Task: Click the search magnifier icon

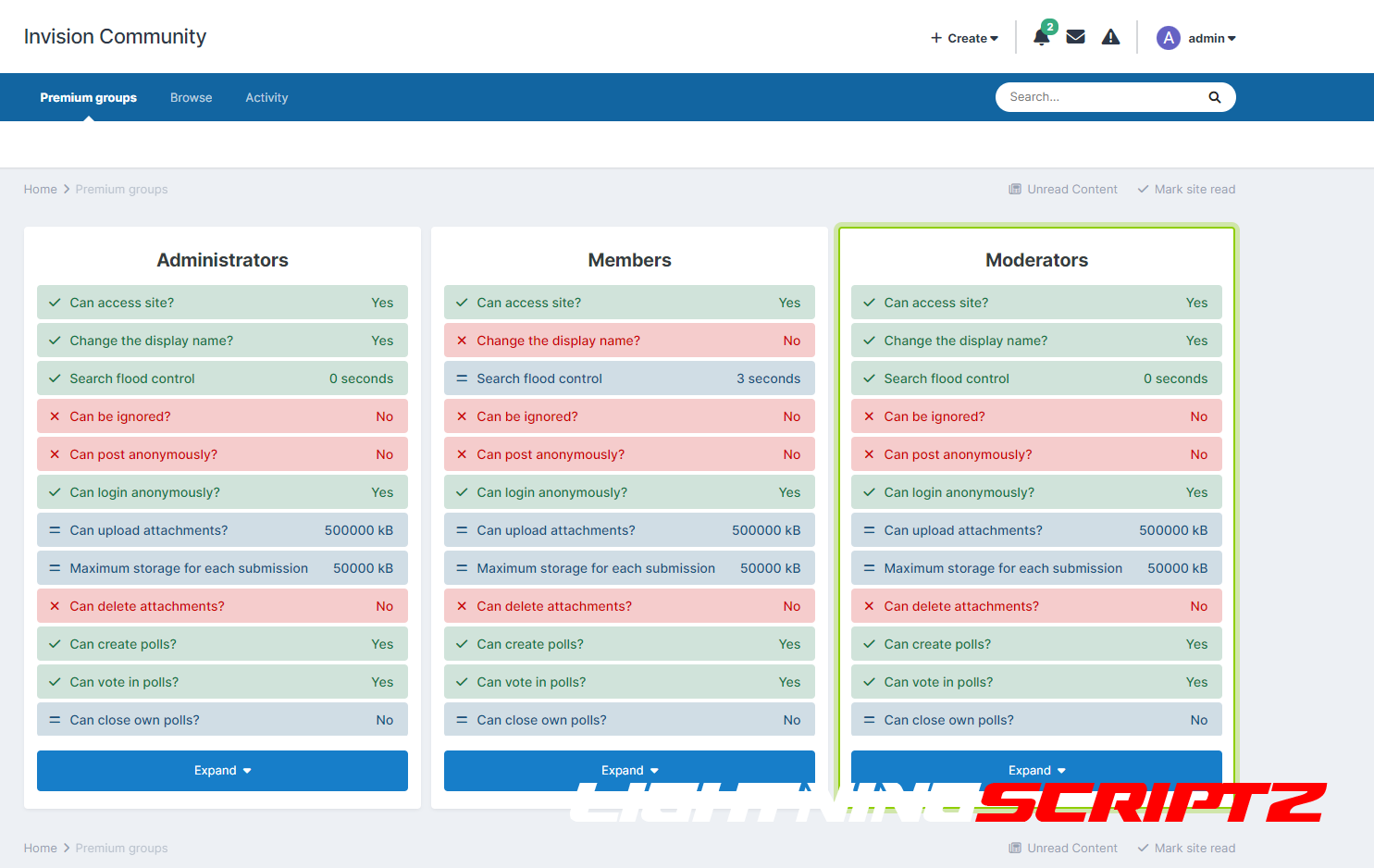Action: pyautogui.click(x=1214, y=97)
